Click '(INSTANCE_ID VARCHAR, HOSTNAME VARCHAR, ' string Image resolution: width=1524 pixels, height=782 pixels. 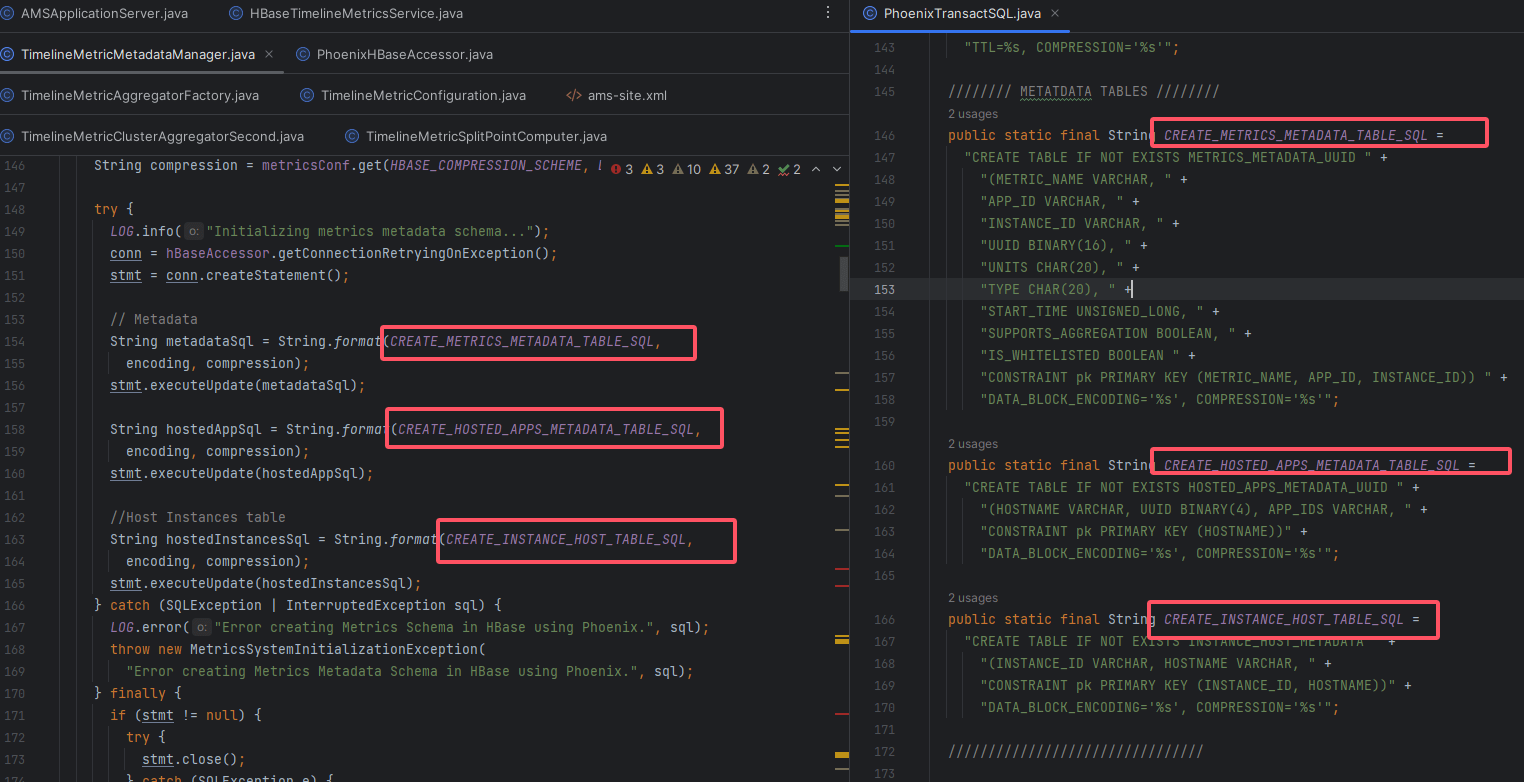point(1148,663)
